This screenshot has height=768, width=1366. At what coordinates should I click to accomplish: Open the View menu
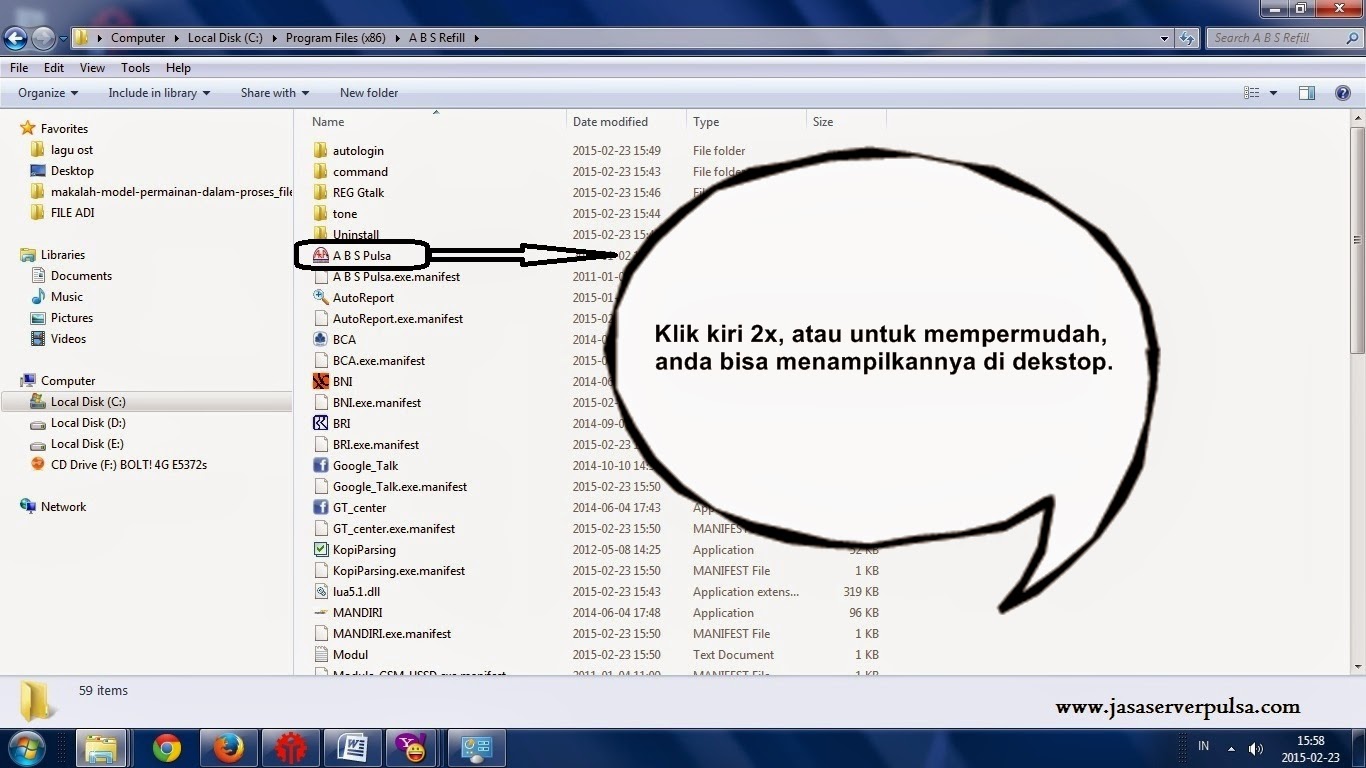click(92, 68)
